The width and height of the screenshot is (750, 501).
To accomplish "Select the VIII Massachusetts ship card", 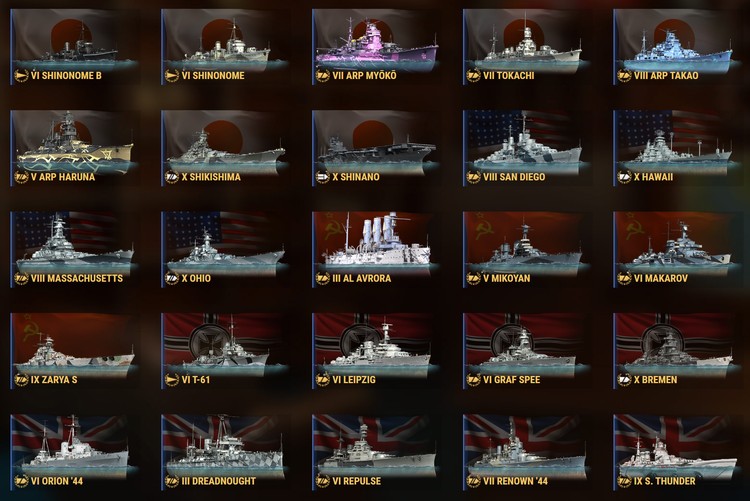I will click(71, 249).
